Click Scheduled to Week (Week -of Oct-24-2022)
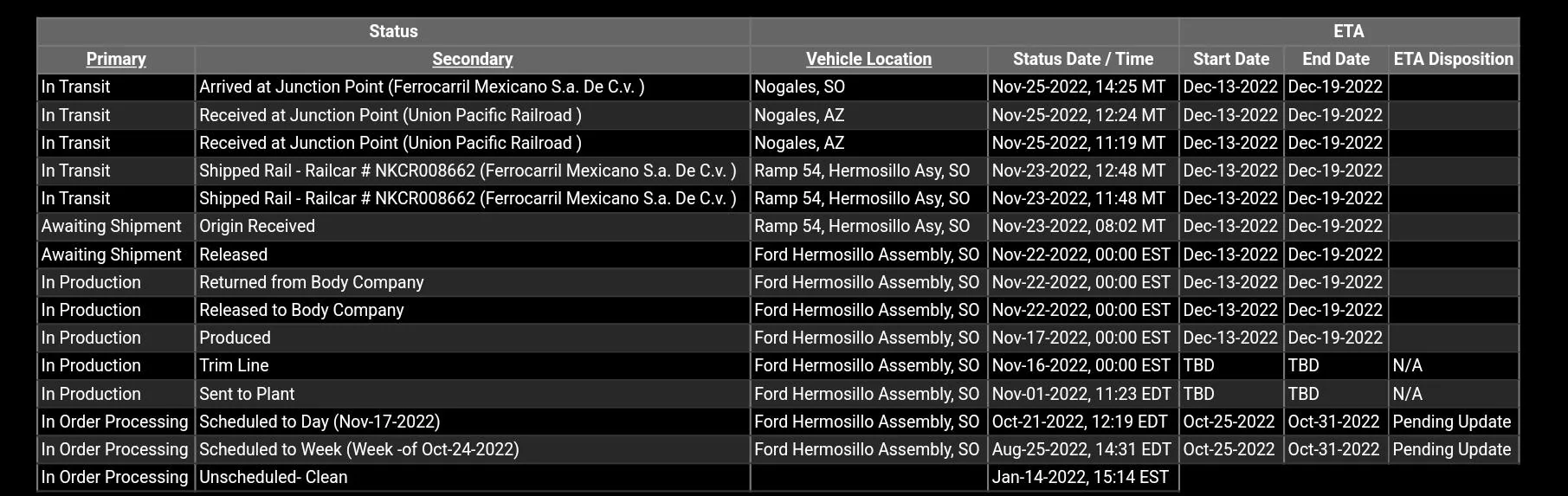The height and width of the screenshot is (496, 1568). [x=359, y=449]
